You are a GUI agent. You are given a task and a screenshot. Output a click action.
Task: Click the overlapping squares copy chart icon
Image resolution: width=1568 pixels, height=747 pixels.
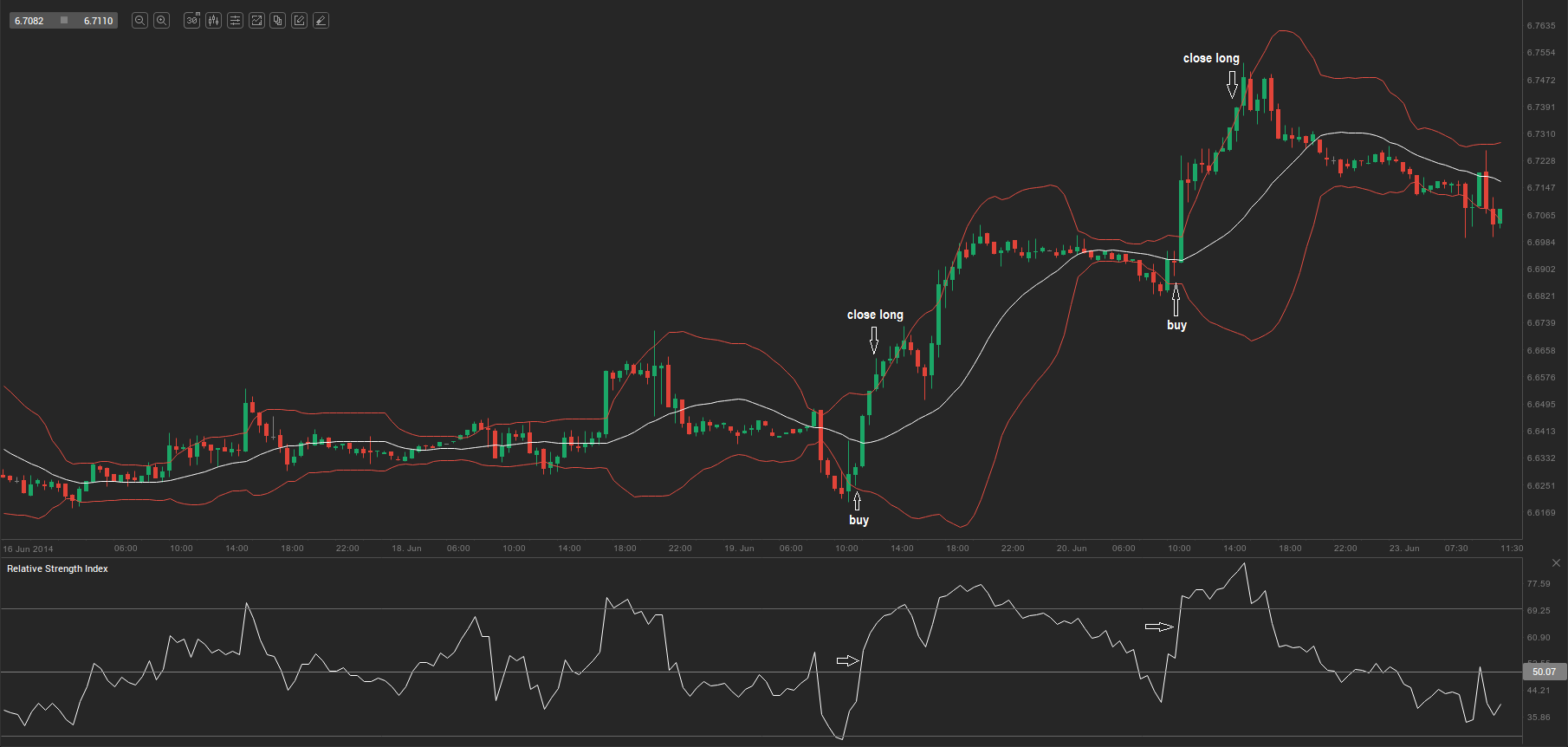click(x=277, y=21)
